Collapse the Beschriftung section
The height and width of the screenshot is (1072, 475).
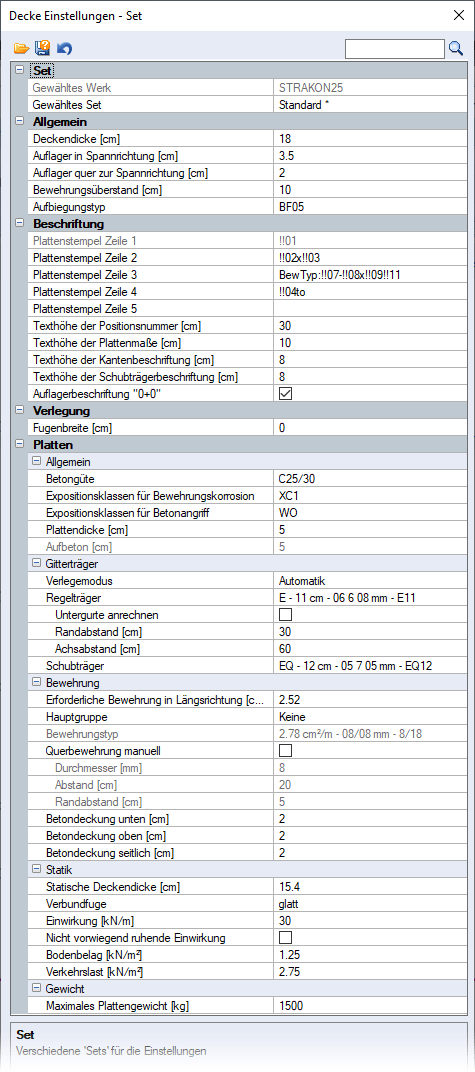[x=18, y=223]
